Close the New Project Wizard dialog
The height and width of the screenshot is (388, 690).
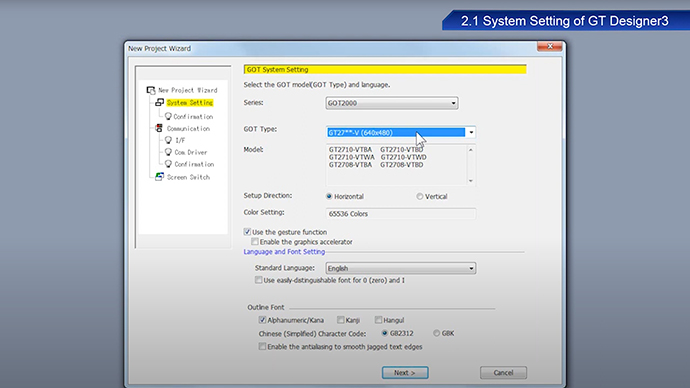click(x=550, y=46)
